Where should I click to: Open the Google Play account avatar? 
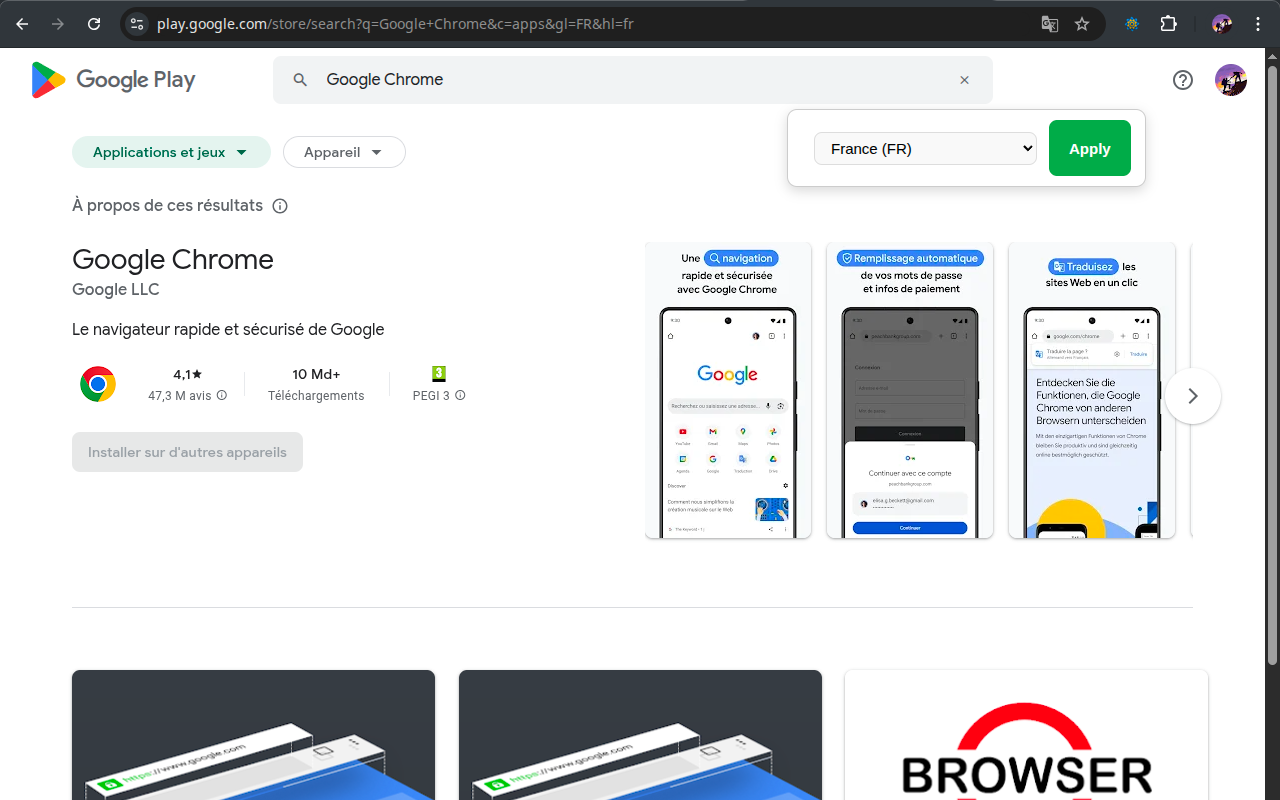[1231, 80]
